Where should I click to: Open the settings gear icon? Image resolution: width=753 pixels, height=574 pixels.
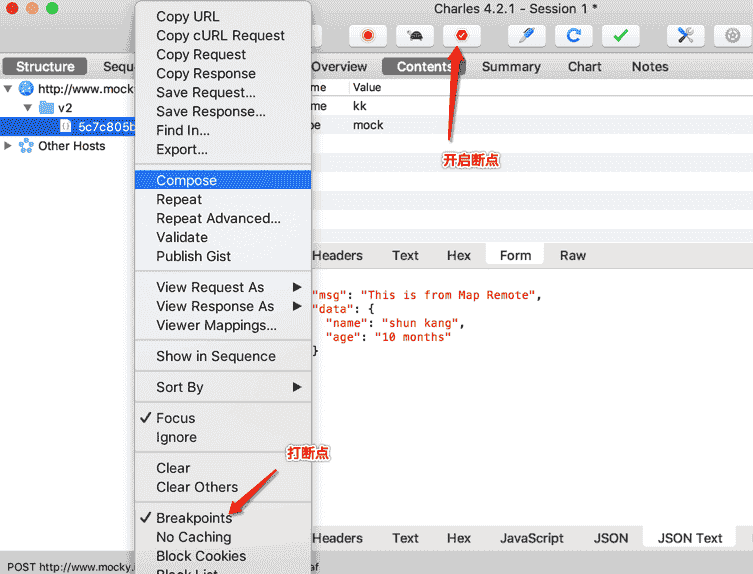(x=732, y=36)
